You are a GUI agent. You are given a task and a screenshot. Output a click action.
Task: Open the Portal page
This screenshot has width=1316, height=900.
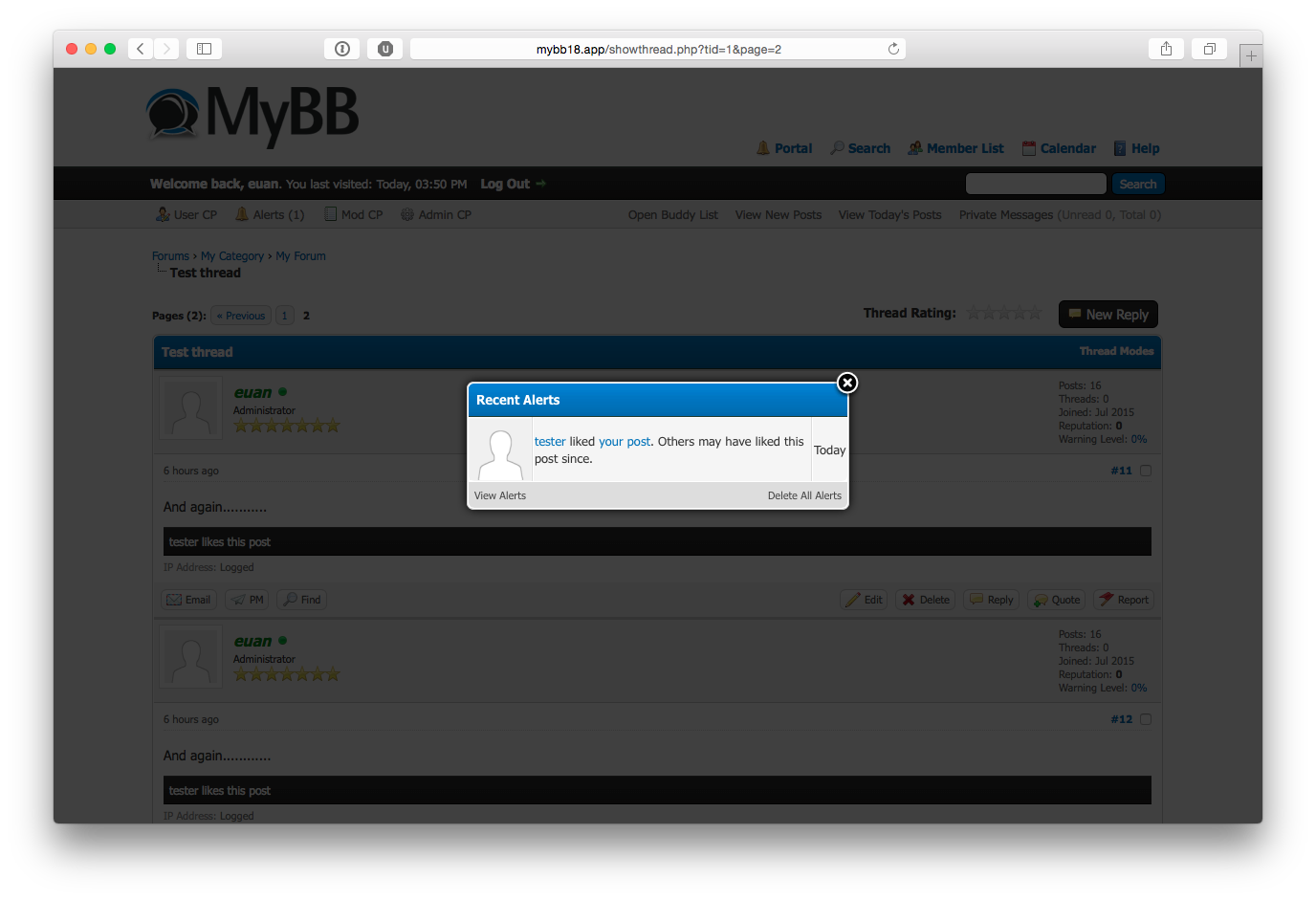point(784,148)
